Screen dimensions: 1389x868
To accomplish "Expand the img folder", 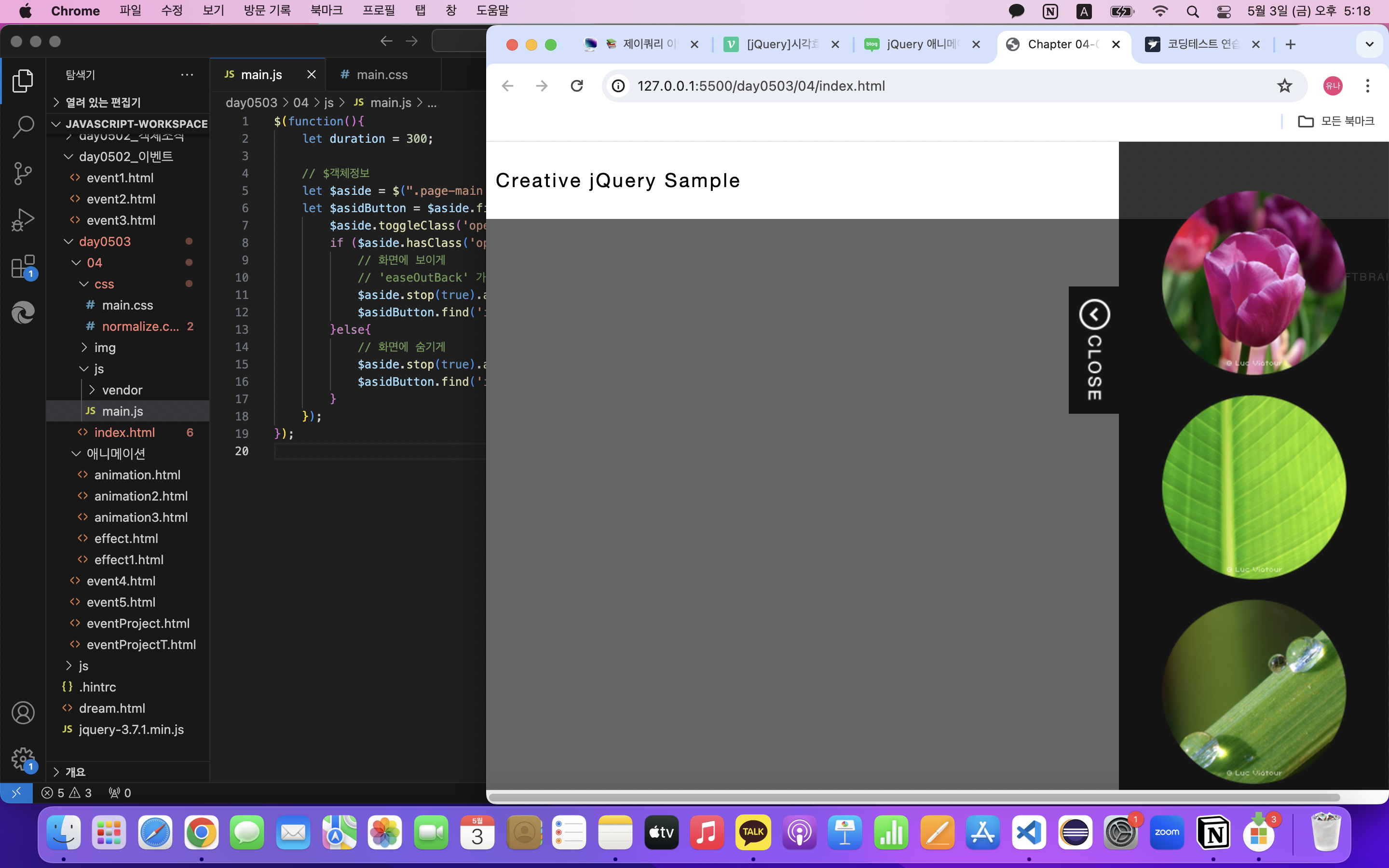I will [105, 348].
